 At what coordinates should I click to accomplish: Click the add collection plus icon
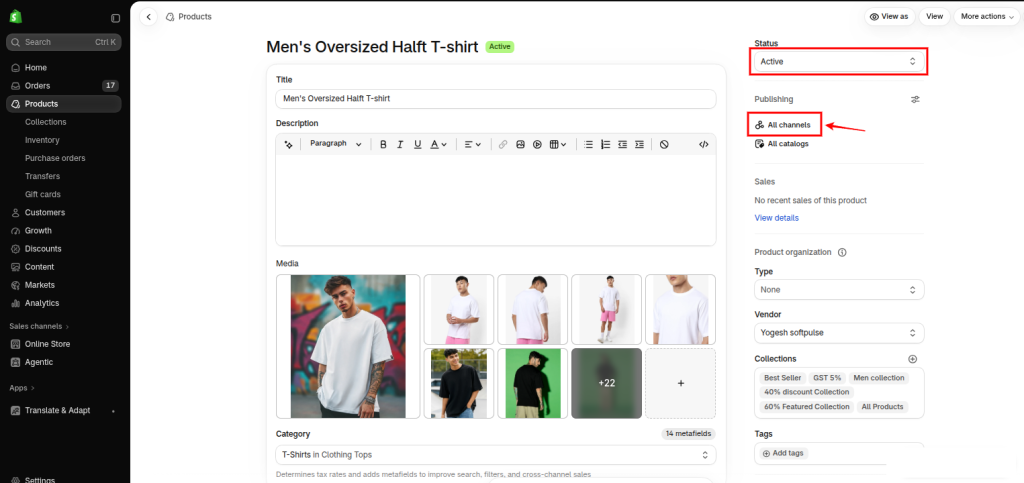pos(913,359)
